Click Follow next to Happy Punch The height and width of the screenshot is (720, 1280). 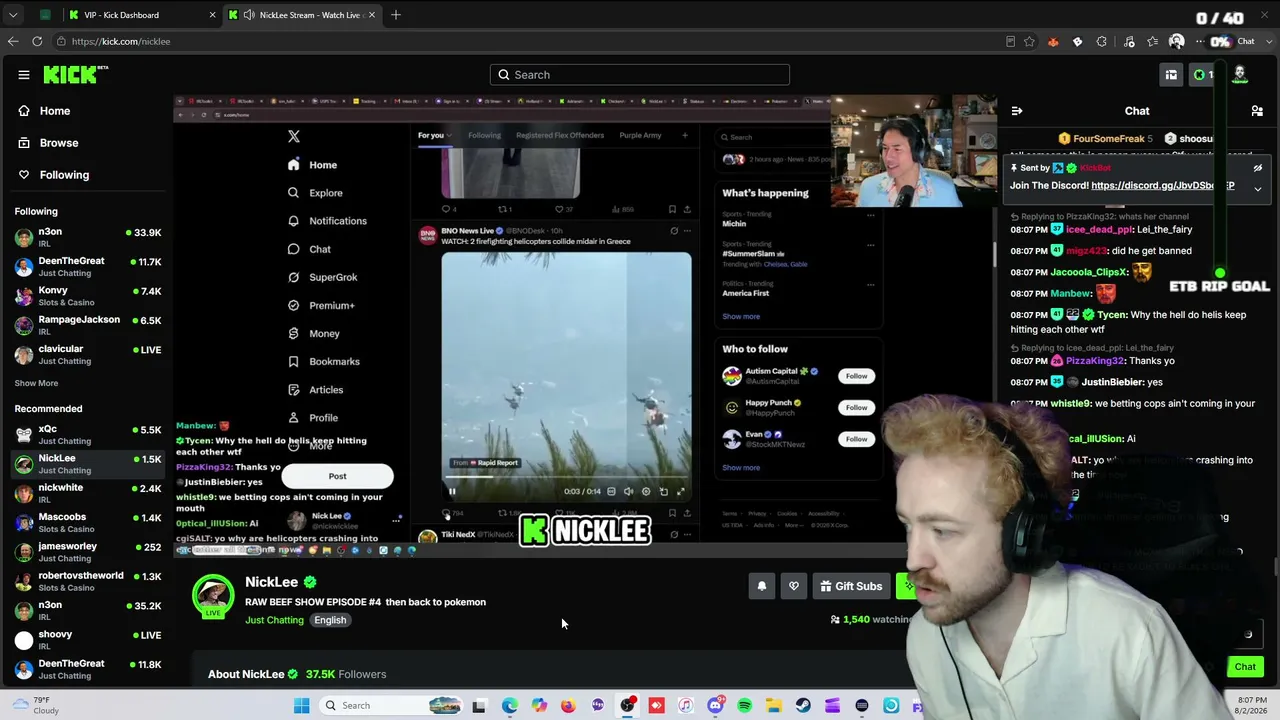pos(857,408)
